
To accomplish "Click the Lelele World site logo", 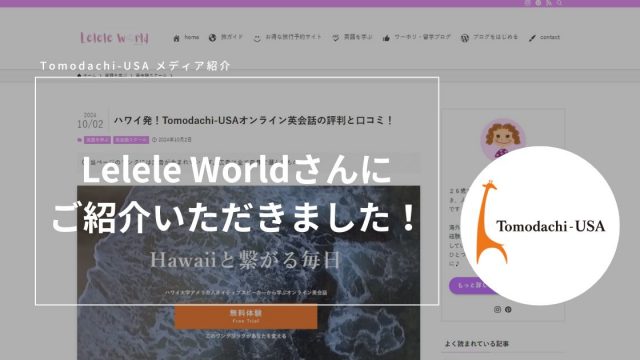I will point(114,38).
